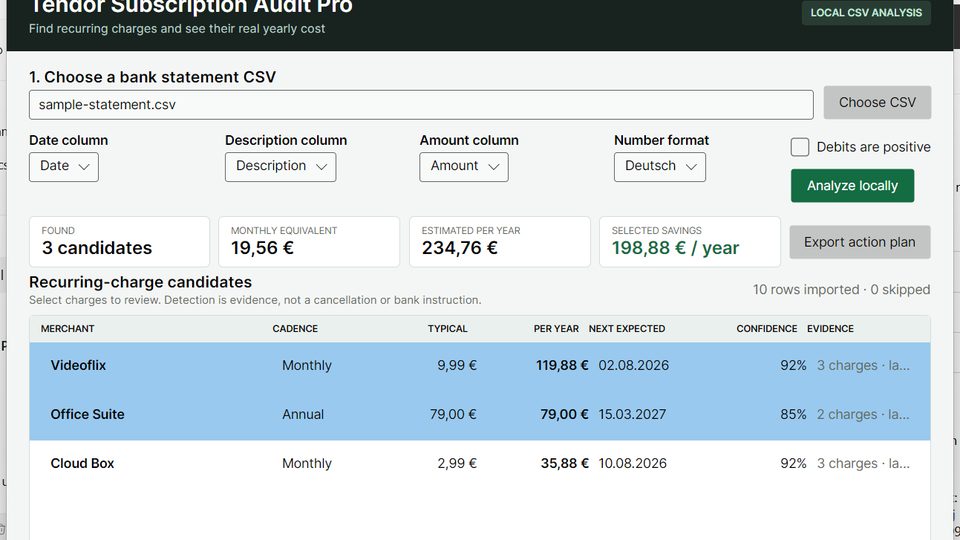
Task: Click Cloud Box's 3 charges evidence text
Action: [863, 463]
